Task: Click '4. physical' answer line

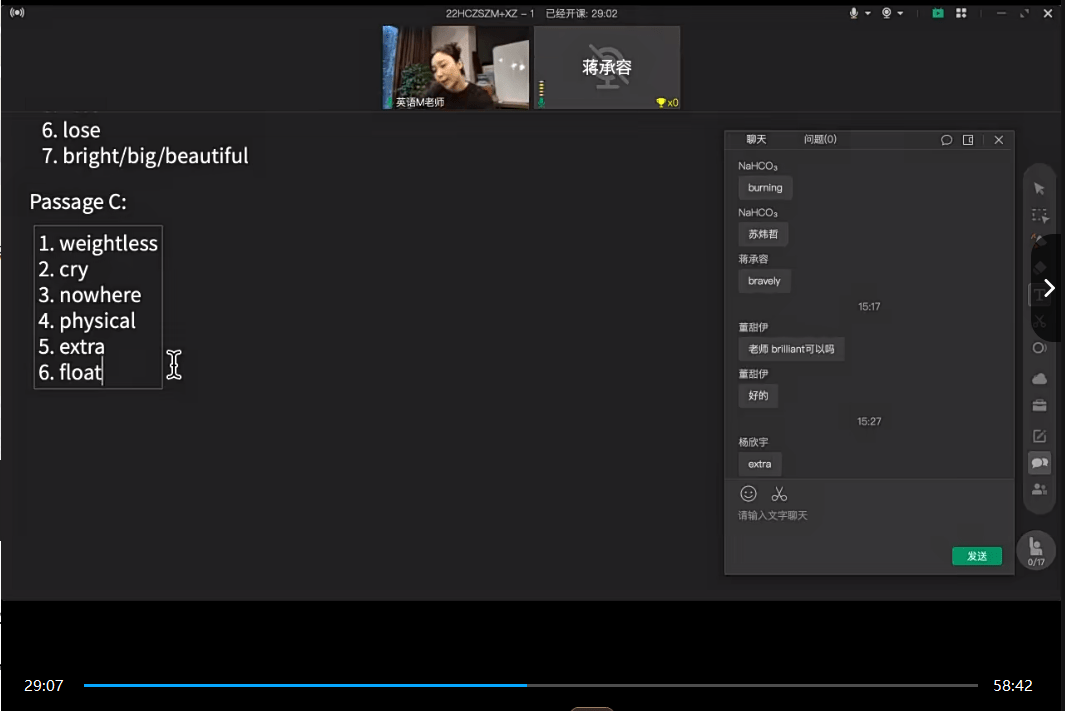Action: [x=87, y=321]
